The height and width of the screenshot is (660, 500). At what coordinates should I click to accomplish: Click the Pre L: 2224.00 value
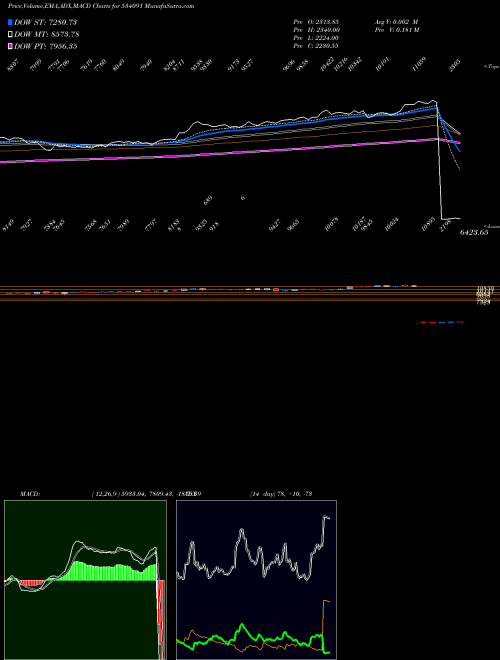(x=316, y=38)
